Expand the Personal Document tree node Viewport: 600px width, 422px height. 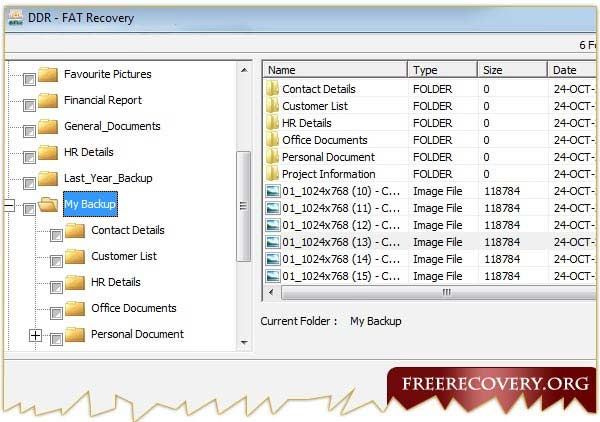[35, 336]
